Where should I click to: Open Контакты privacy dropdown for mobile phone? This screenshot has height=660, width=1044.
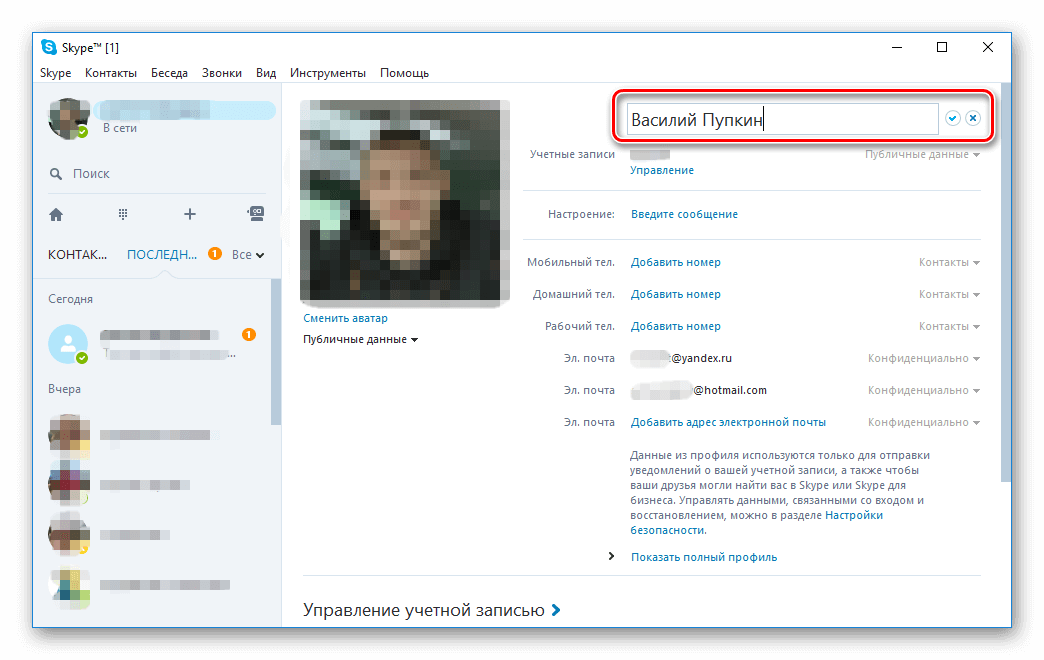click(949, 263)
